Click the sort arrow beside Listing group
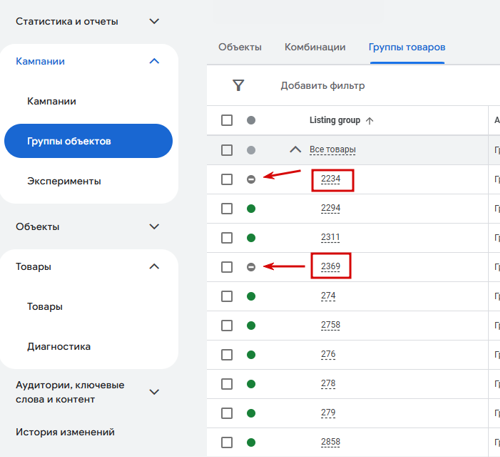This screenshot has width=500, height=457. point(369,121)
